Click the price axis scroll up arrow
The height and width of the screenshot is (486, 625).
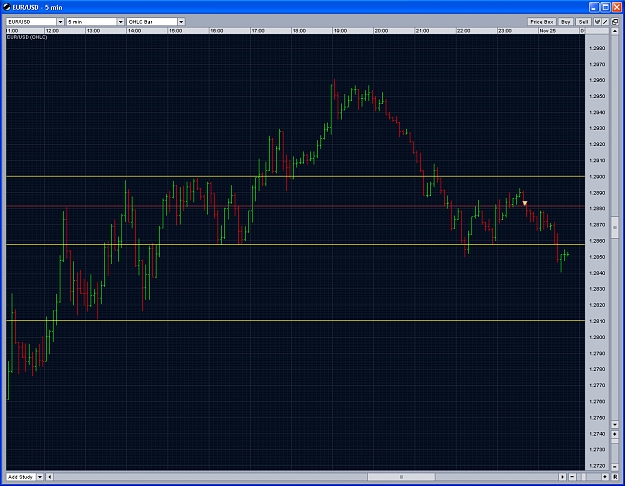615,31
